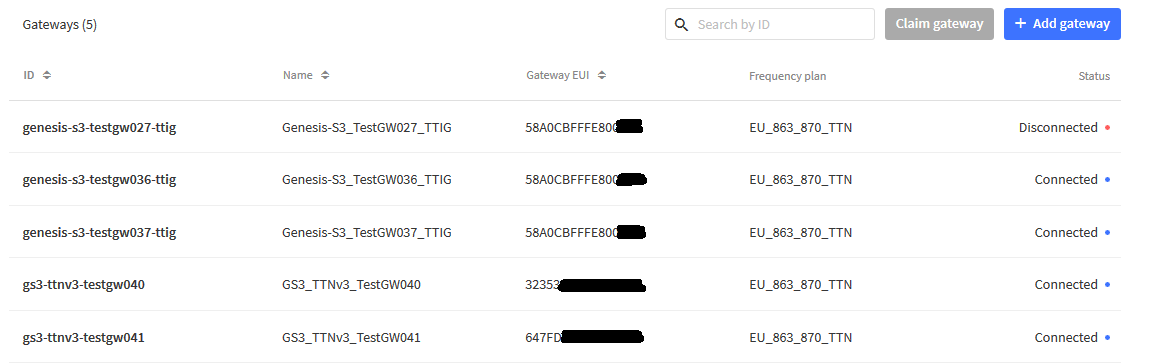
Task: Click the Status column header
Action: coord(1094,76)
